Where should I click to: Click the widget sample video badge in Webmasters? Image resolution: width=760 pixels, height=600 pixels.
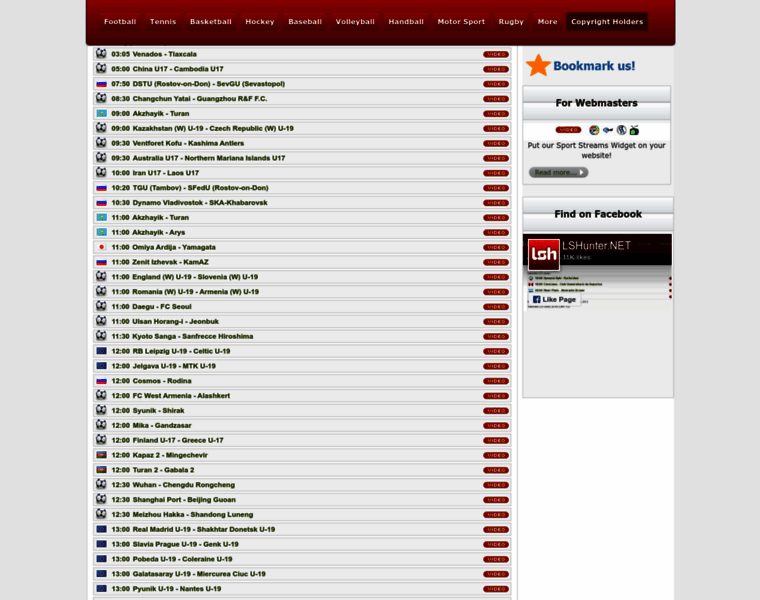(568, 130)
